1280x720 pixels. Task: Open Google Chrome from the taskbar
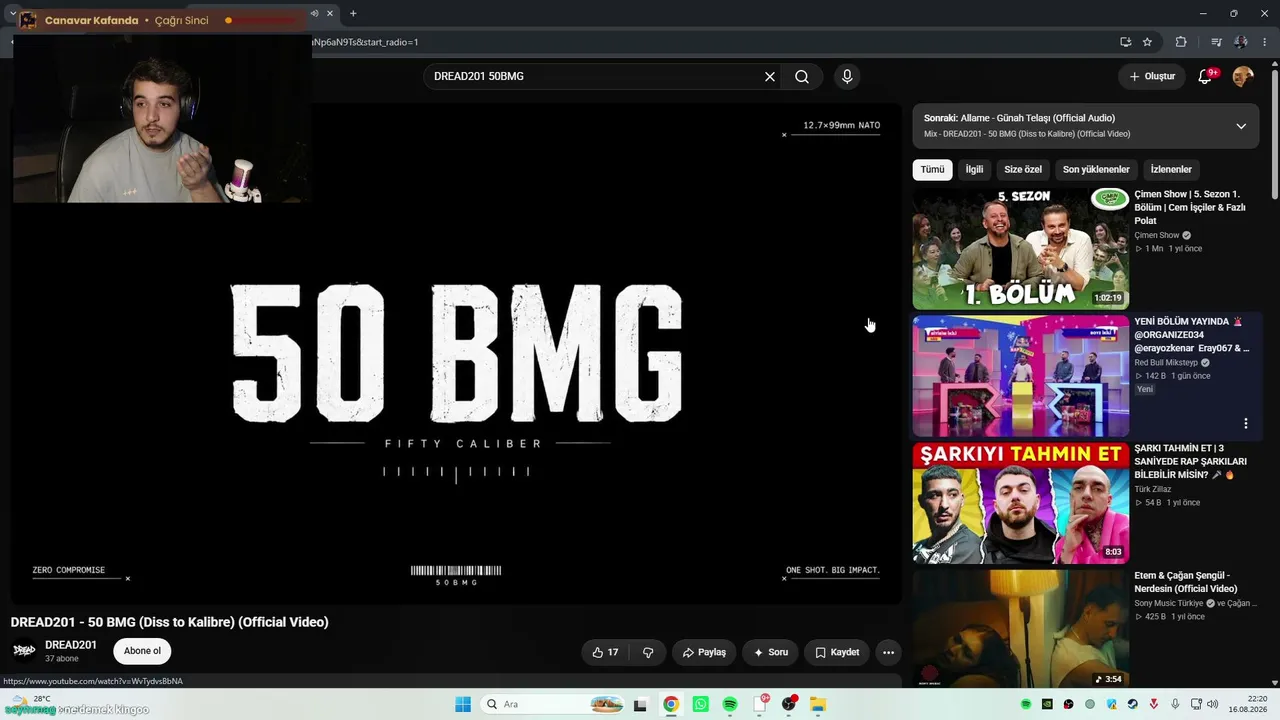click(670, 704)
